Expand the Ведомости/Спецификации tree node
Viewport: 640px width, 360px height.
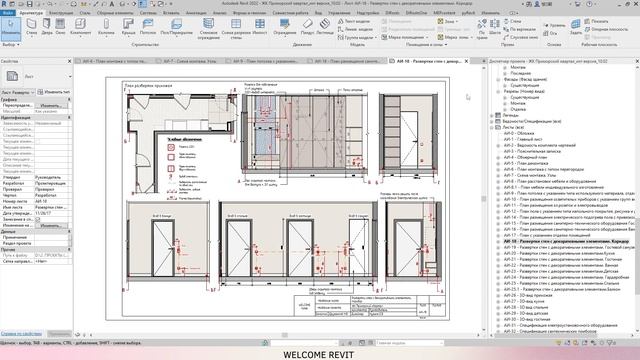coord(491,121)
